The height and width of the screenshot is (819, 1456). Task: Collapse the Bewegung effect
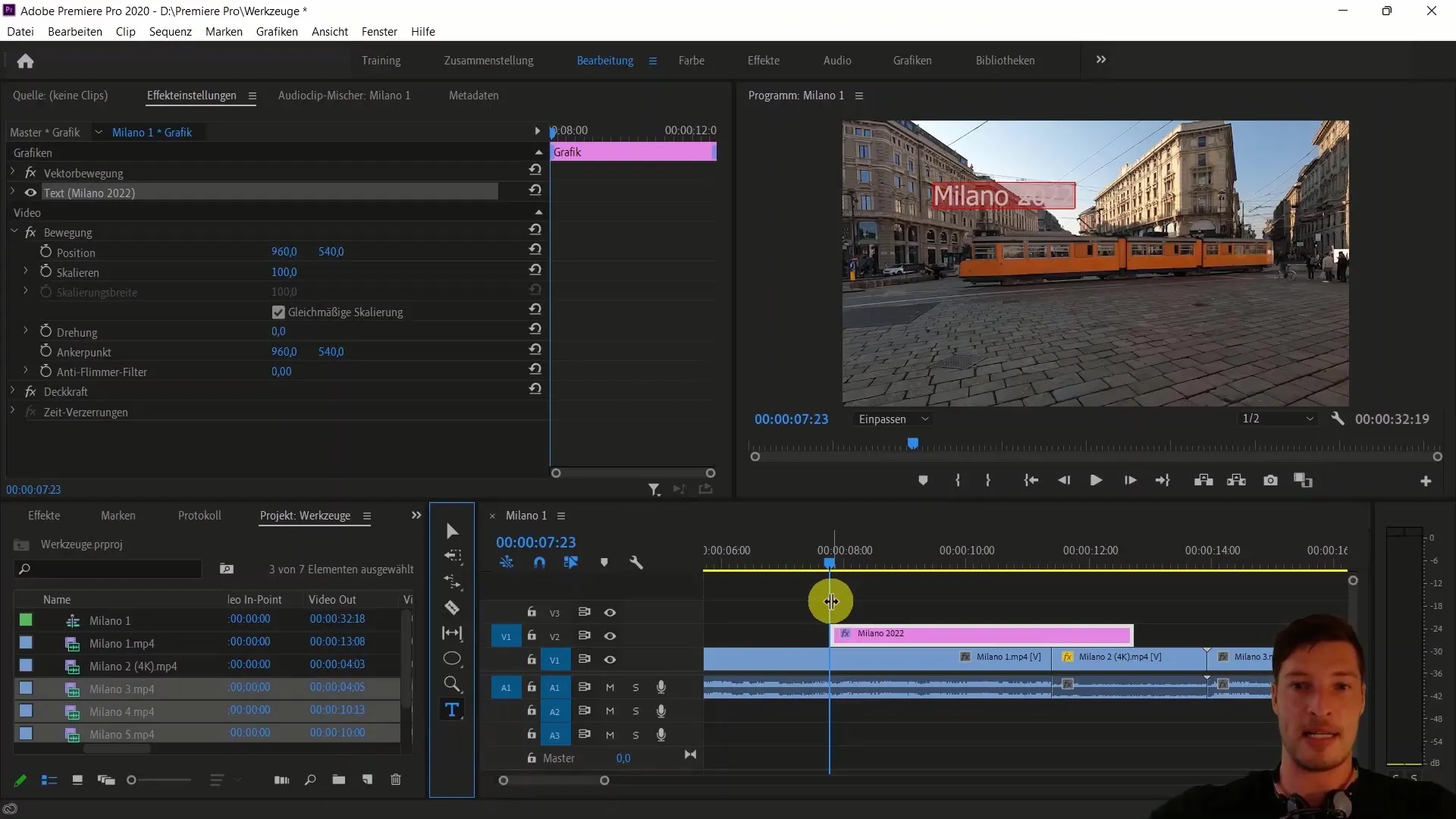14,231
